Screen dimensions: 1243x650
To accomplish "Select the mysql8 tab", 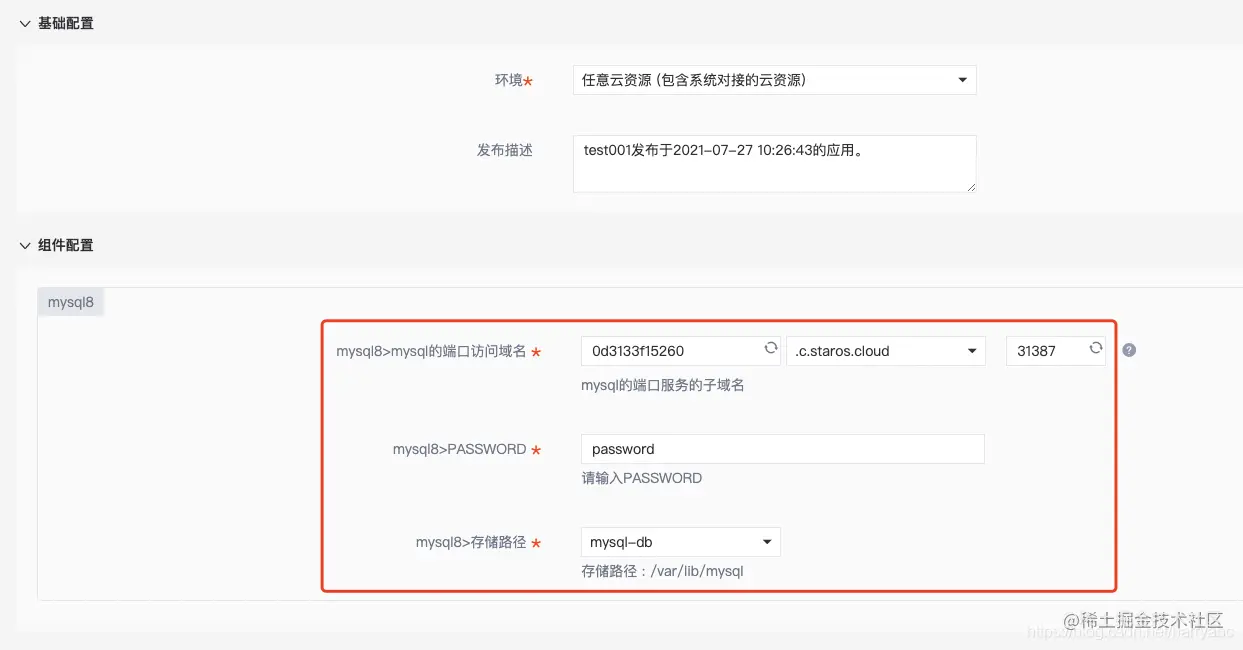I will coord(70,301).
